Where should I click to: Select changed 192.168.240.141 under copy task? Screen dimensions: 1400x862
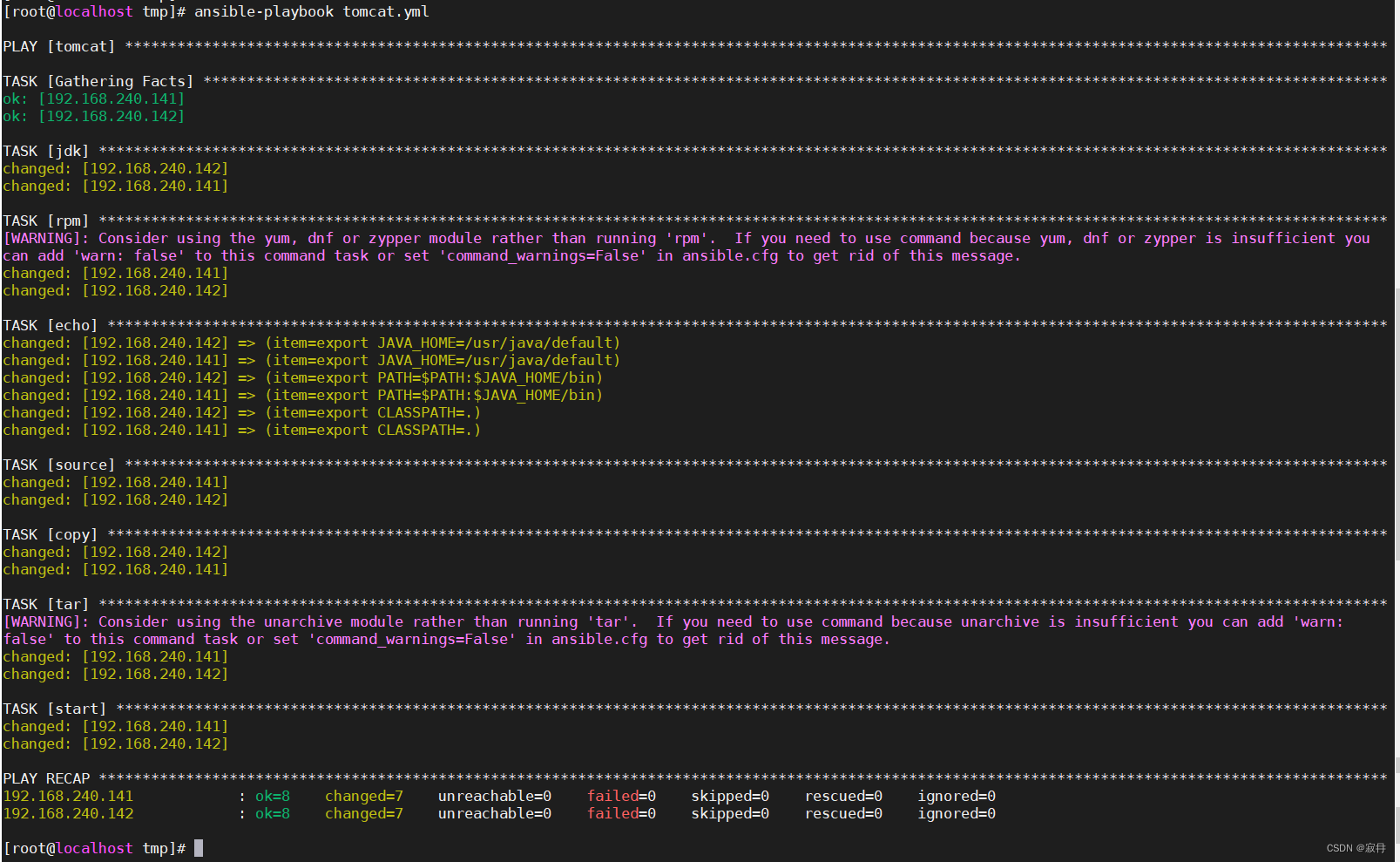click(115, 570)
